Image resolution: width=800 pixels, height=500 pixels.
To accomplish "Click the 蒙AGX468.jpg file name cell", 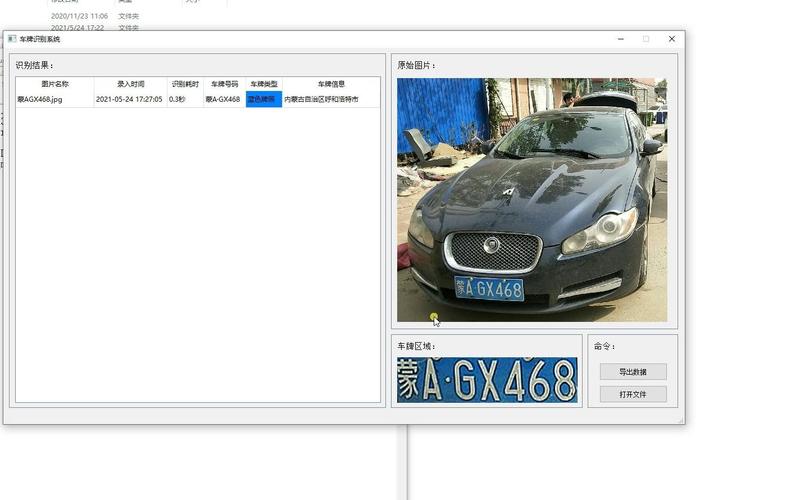I will click(x=55, y=99).
